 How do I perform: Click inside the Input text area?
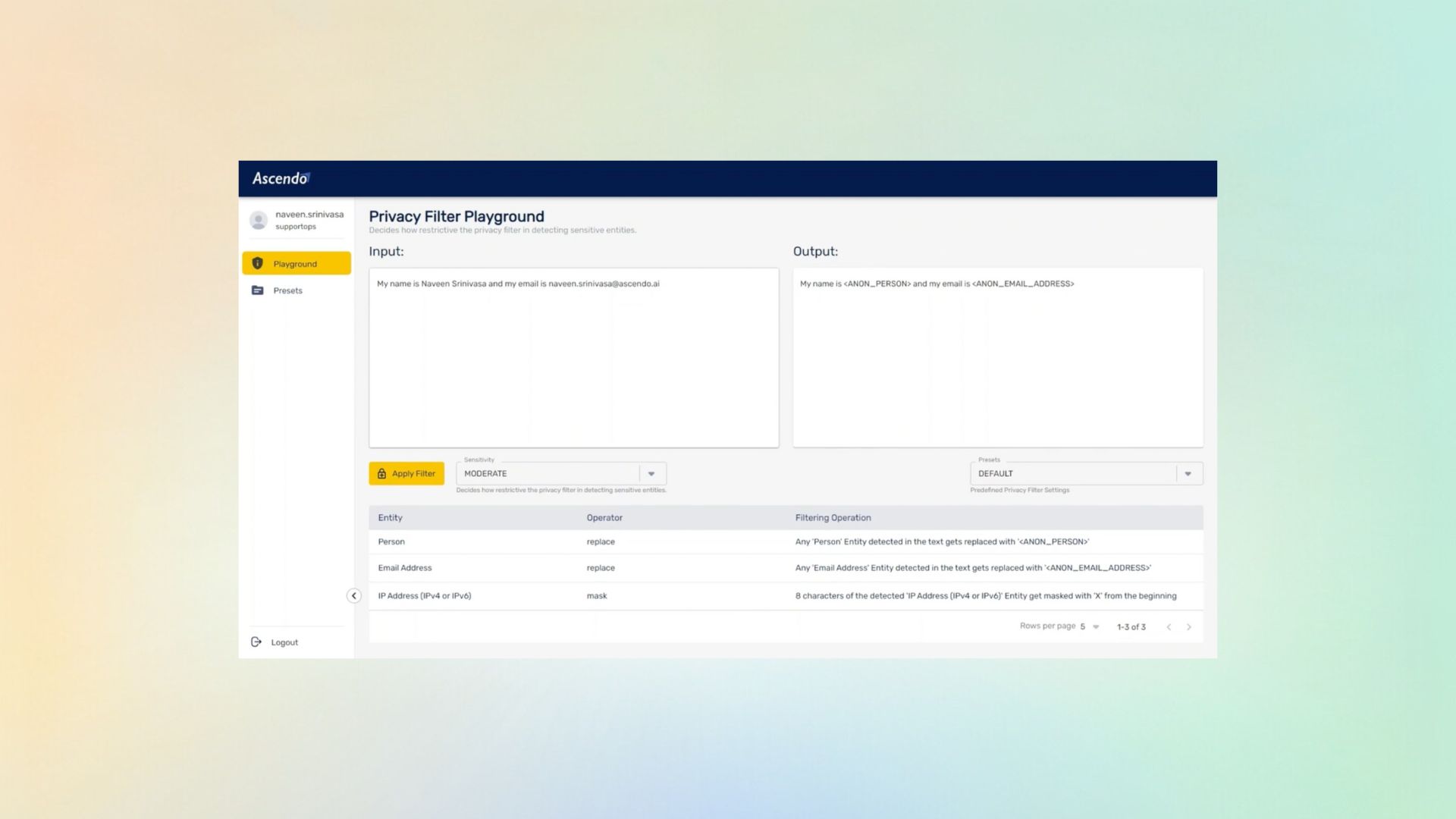point(573,357)
